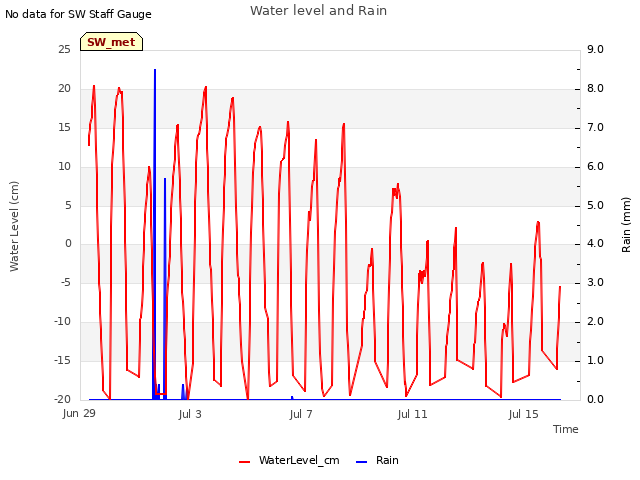The width and height of the screenshot is (640, 480).
Task: Click the Jun 29 date tick label
Action: tap(79, 413)
